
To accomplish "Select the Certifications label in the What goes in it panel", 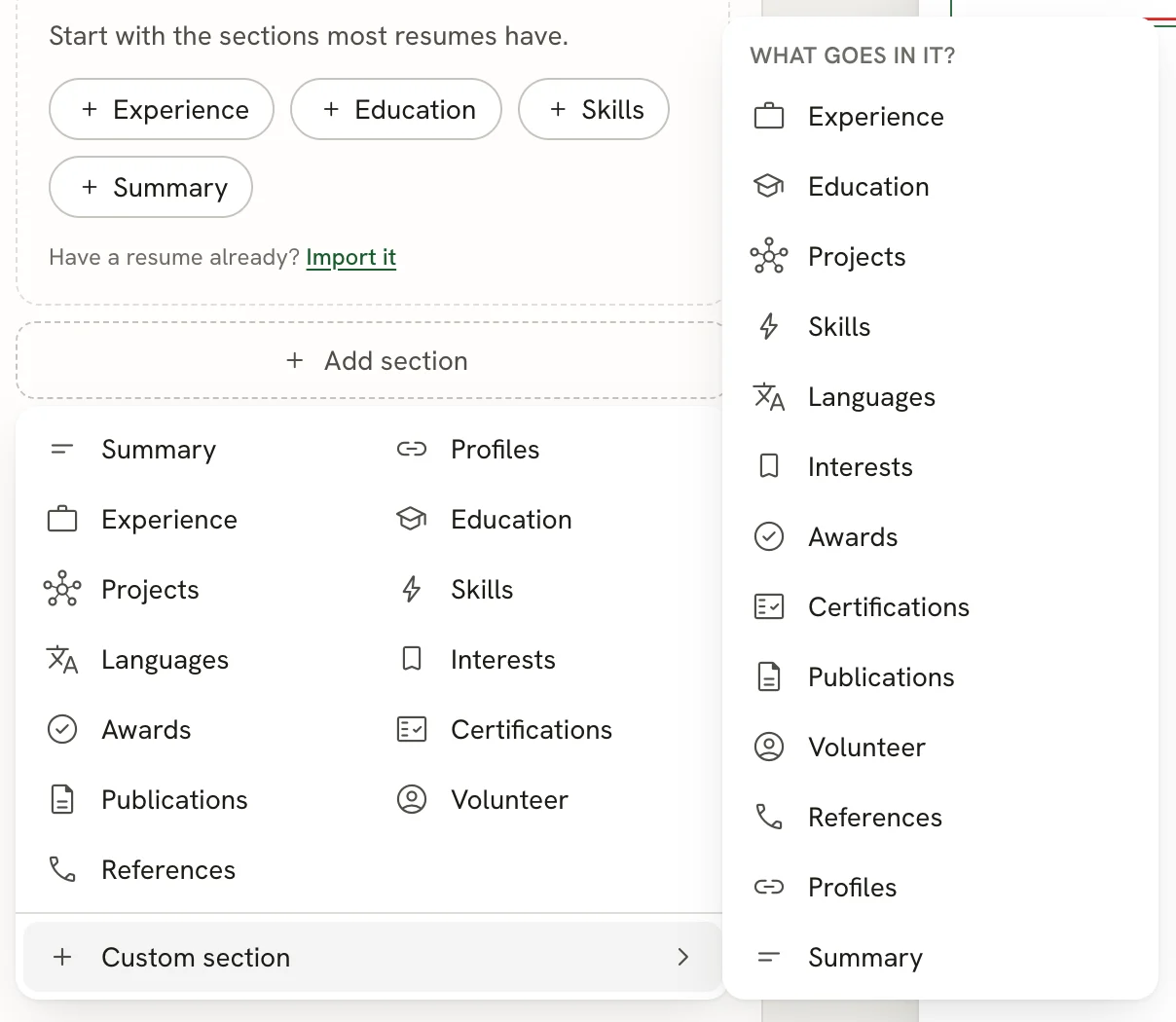I will [x=889, y=607].
